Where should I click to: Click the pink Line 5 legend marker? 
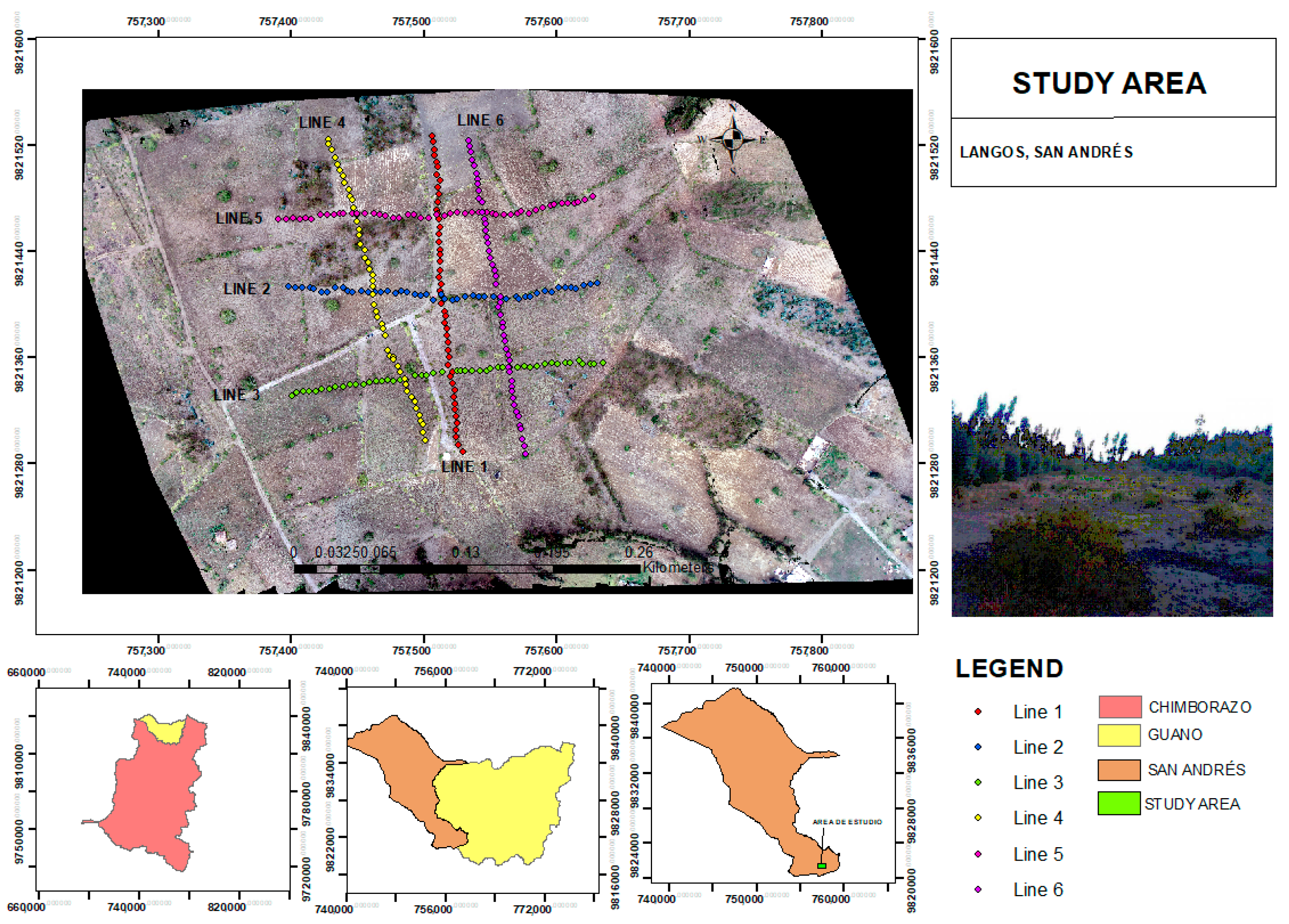point(978,853)
